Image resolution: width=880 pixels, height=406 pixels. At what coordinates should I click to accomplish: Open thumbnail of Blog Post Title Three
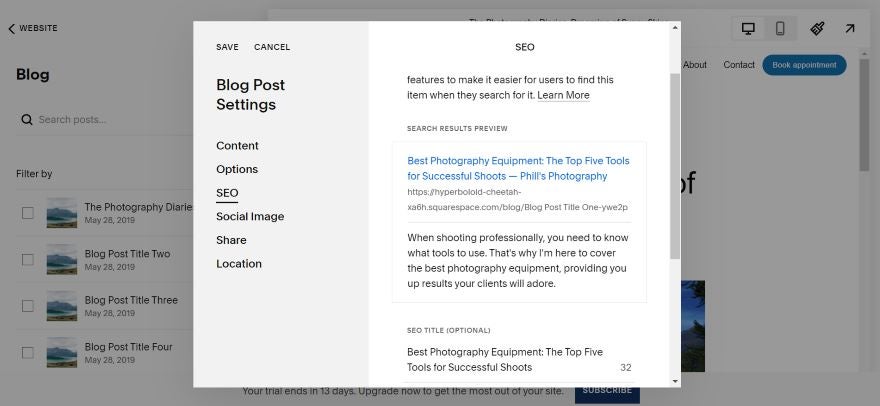pyautogui.click(x=62, y=306)
